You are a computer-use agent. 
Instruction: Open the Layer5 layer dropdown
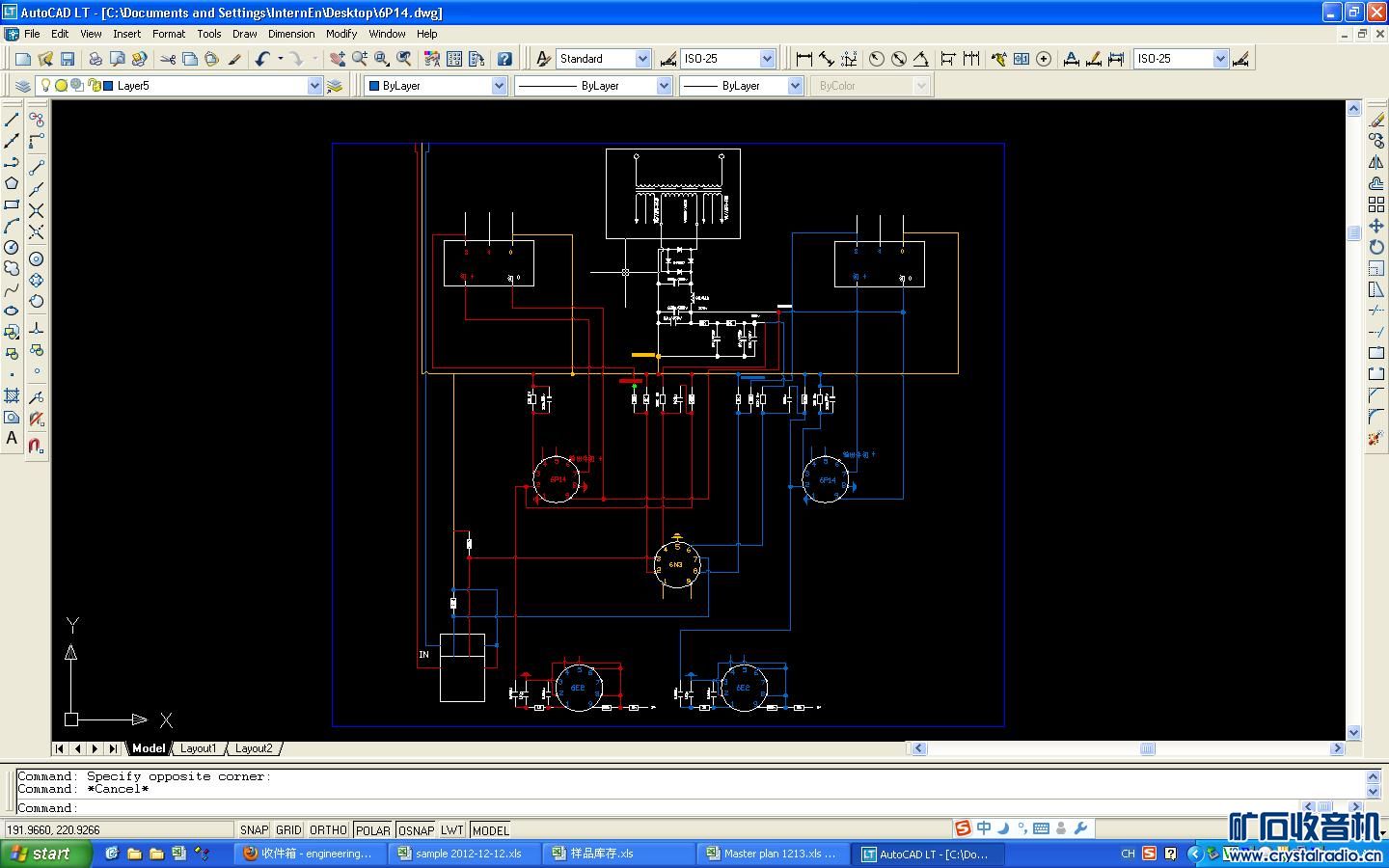(x=314, y=86)
